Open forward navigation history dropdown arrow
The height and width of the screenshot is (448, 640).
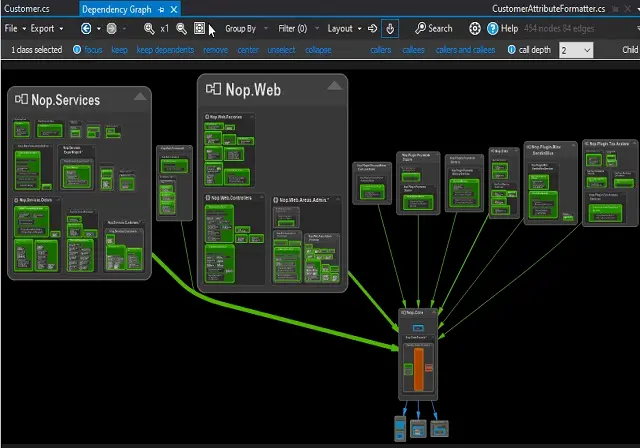[124, 29]
